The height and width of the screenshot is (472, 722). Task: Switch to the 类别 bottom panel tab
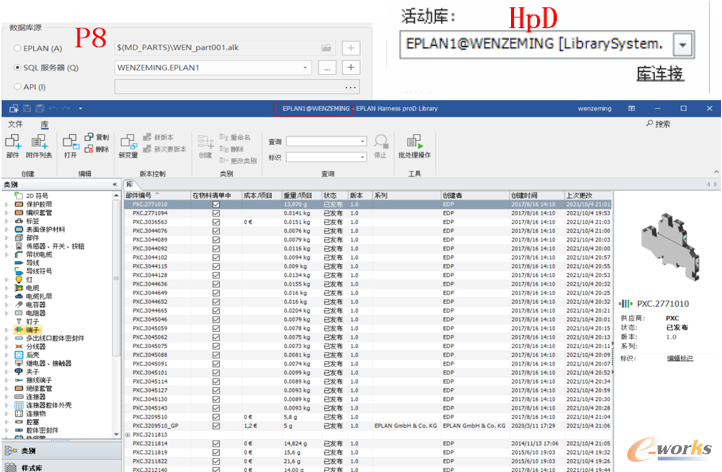click(61, 451)
